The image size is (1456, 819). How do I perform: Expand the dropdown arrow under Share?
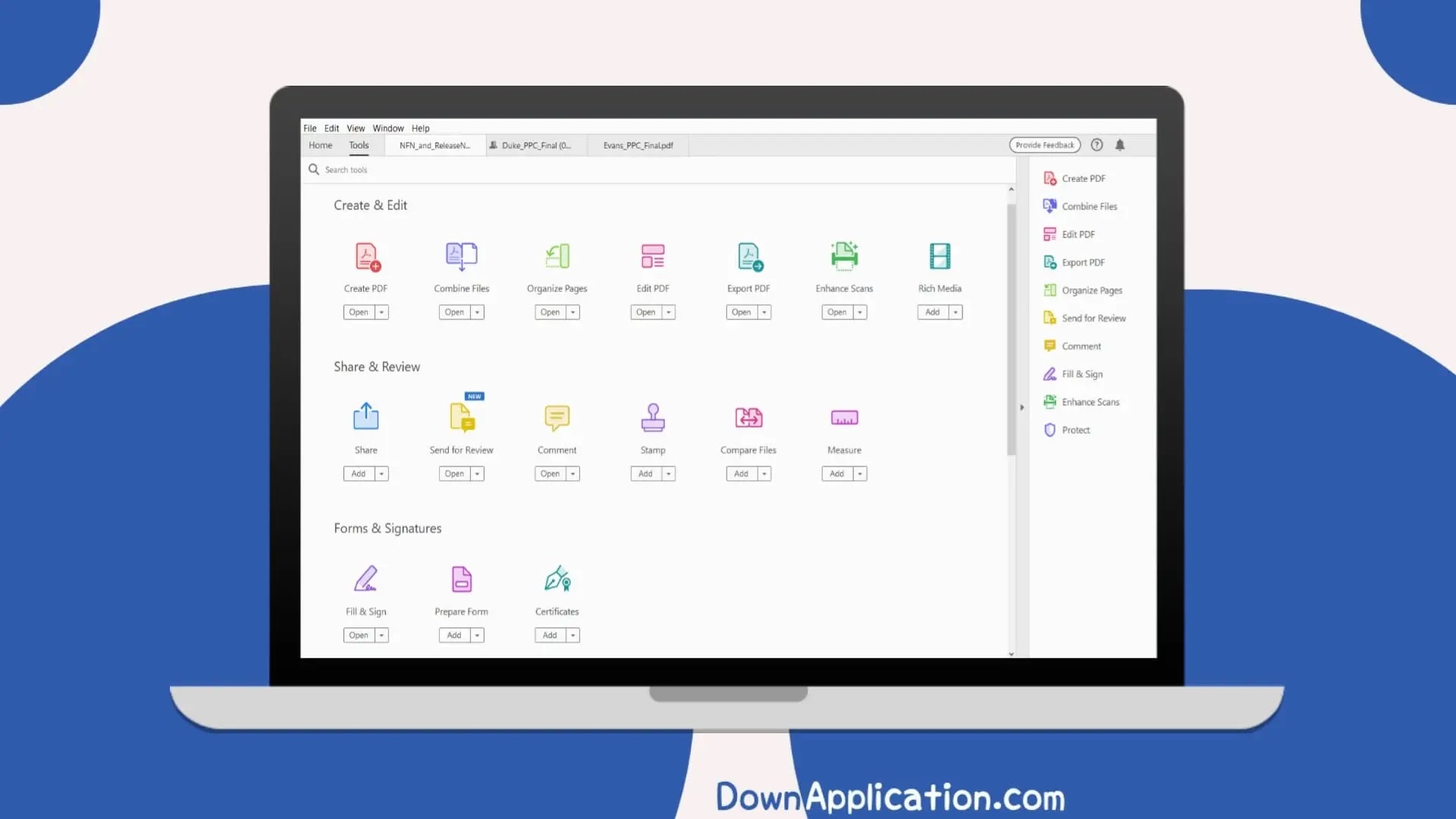(381, 474)
